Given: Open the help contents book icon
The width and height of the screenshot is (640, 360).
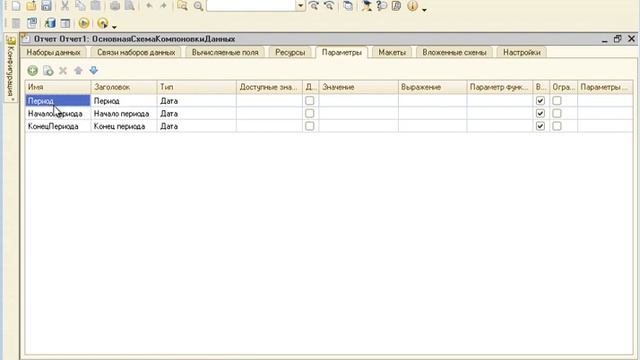Looking at the screenshot, I should 396,6.
